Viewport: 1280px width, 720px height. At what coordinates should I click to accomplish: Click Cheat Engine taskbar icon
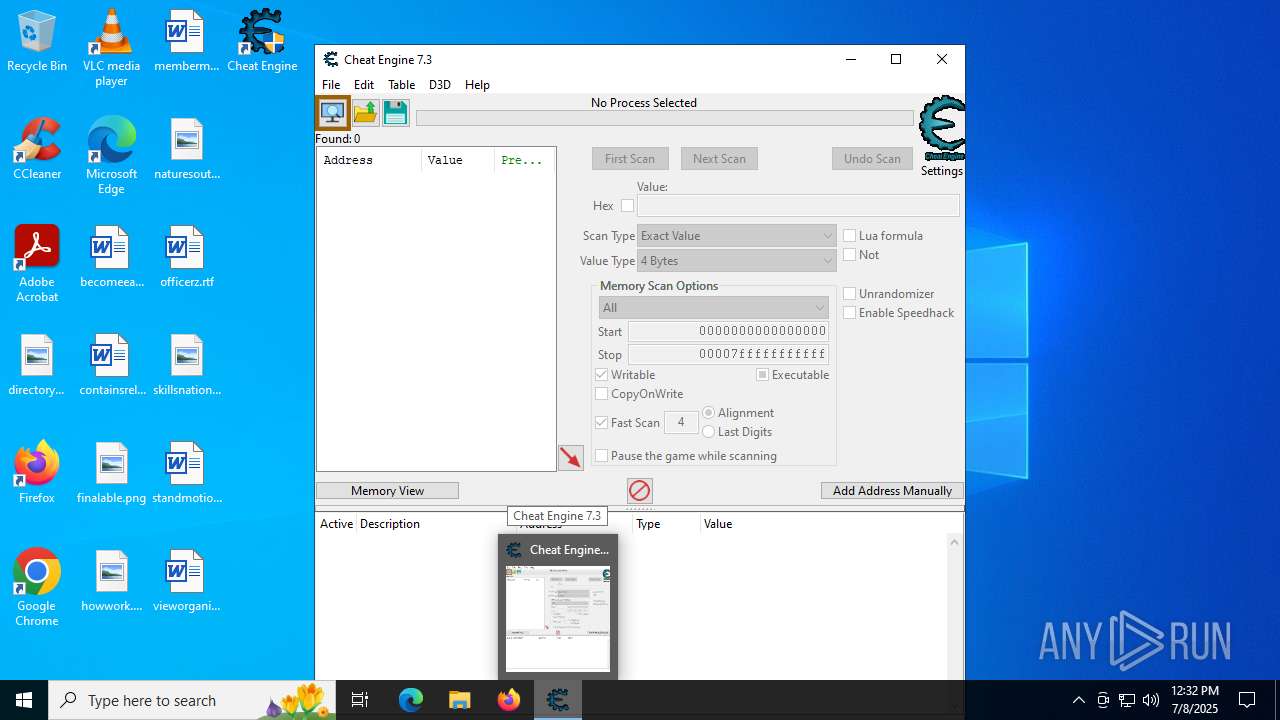coord(558,700)
